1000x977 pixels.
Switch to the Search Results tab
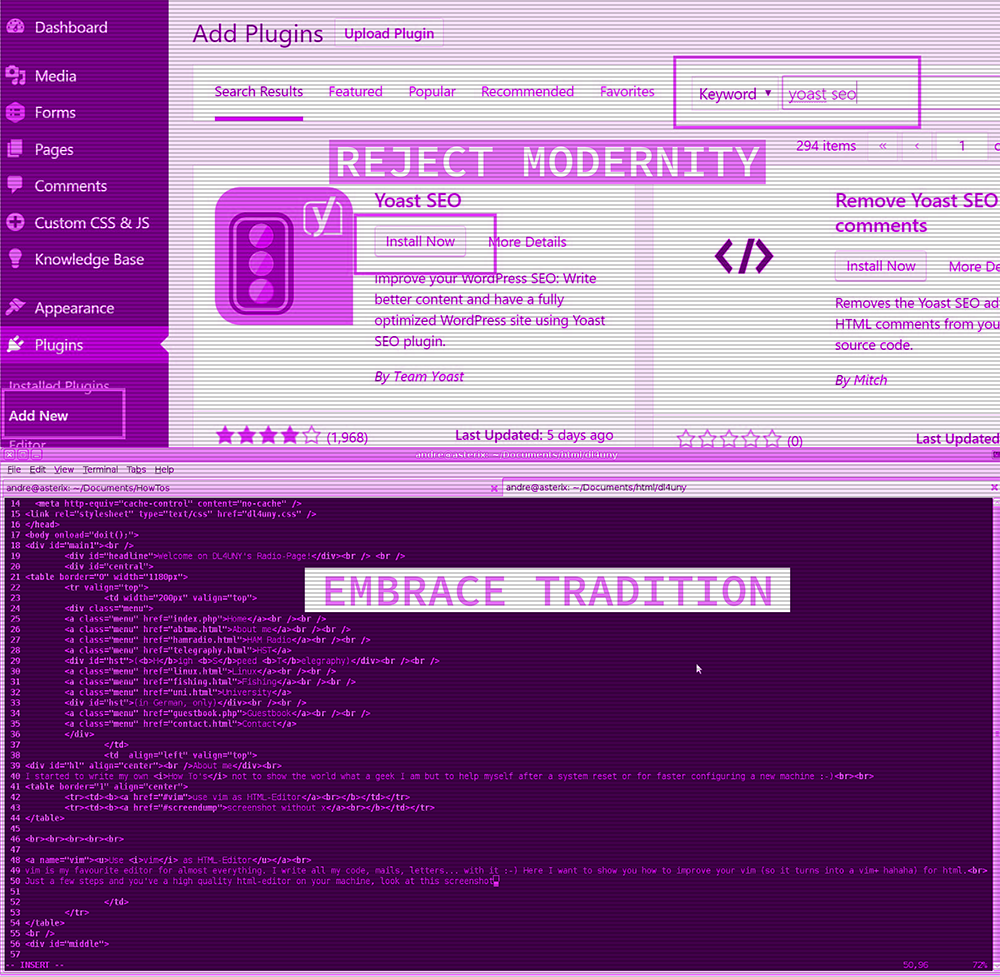[259, 92]
